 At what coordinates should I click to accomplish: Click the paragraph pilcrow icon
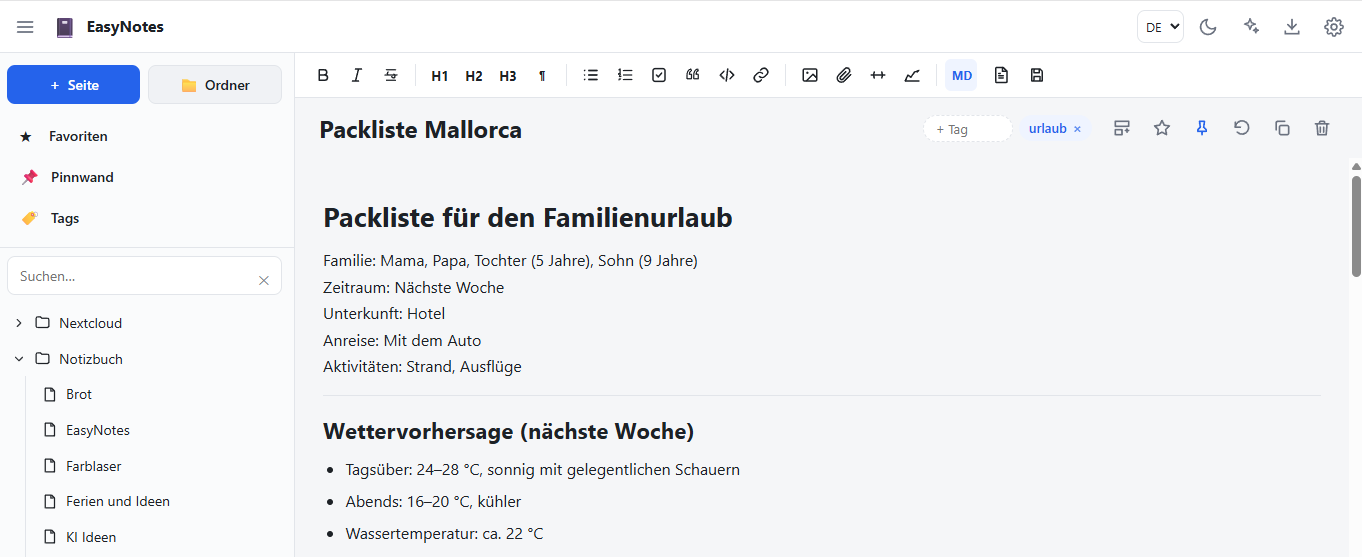coord(542,75)
